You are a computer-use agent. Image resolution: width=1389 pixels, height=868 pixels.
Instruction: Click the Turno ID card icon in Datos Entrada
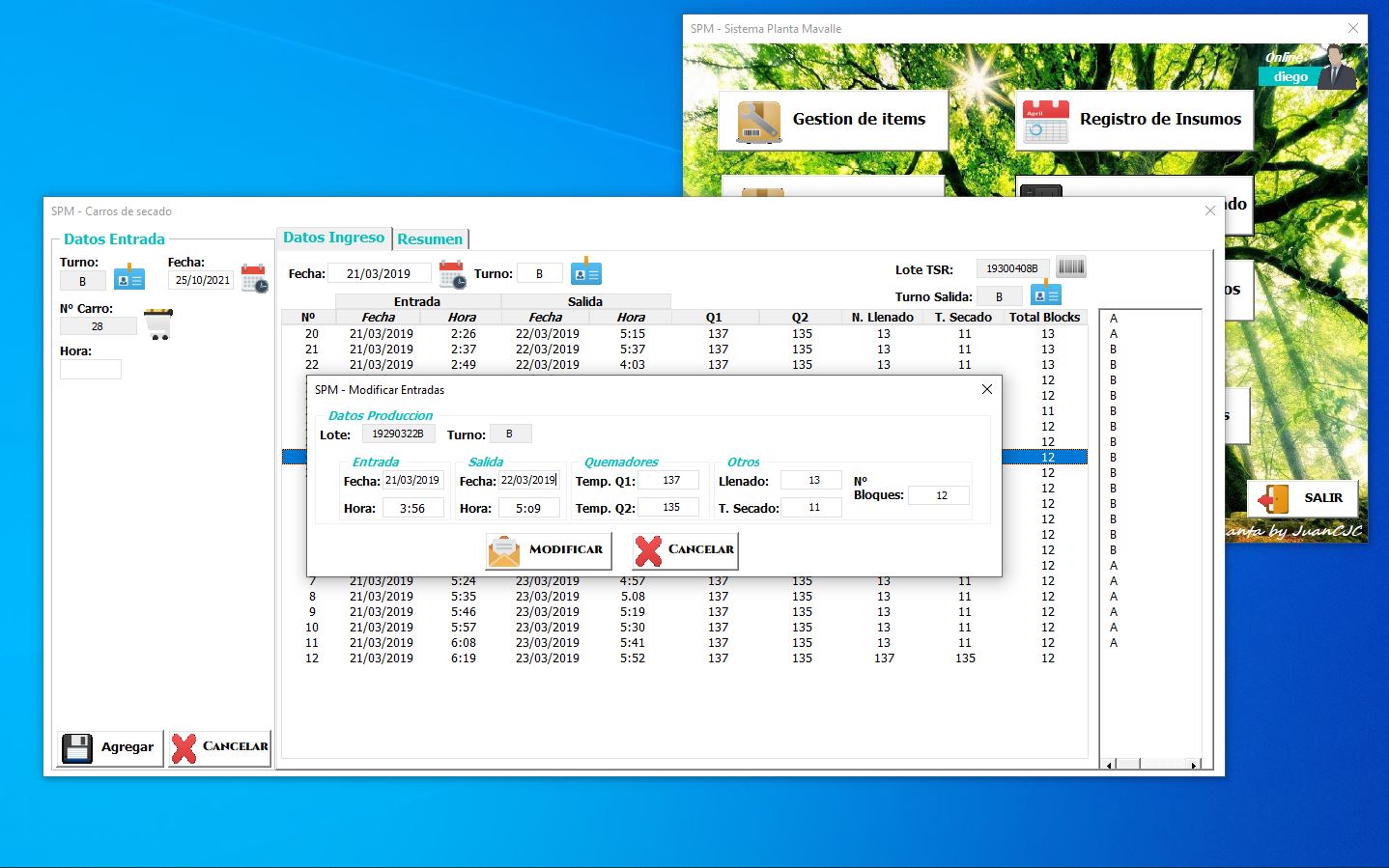[x=129, y=279]
